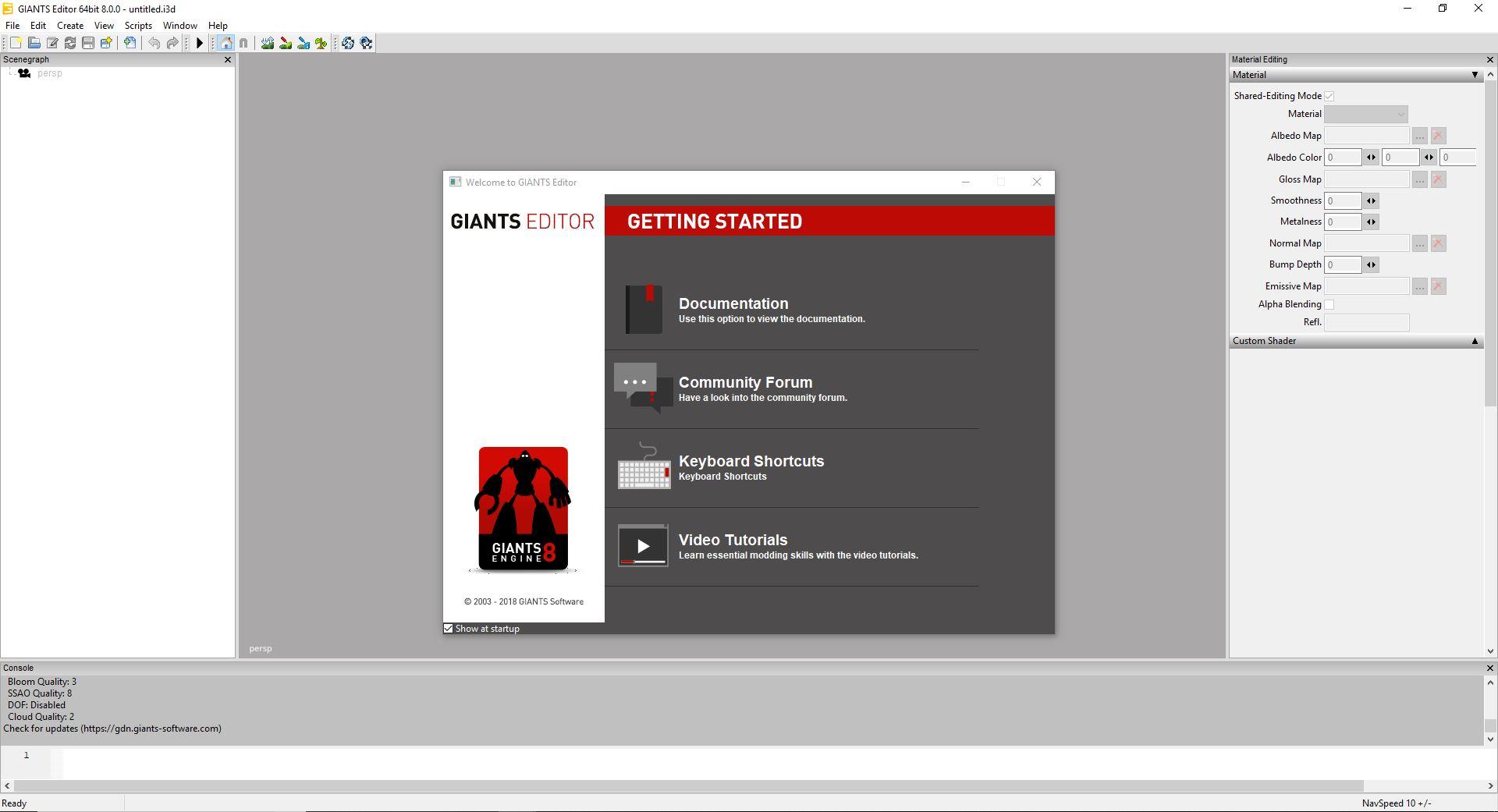
Task: Increase Smoothness using its stepper arrows
Action: tap(1370, 200)
